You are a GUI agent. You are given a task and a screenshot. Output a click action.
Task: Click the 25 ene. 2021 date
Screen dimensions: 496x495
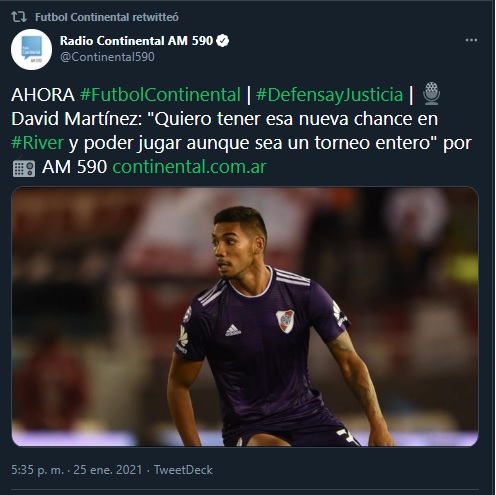(108, 470)
